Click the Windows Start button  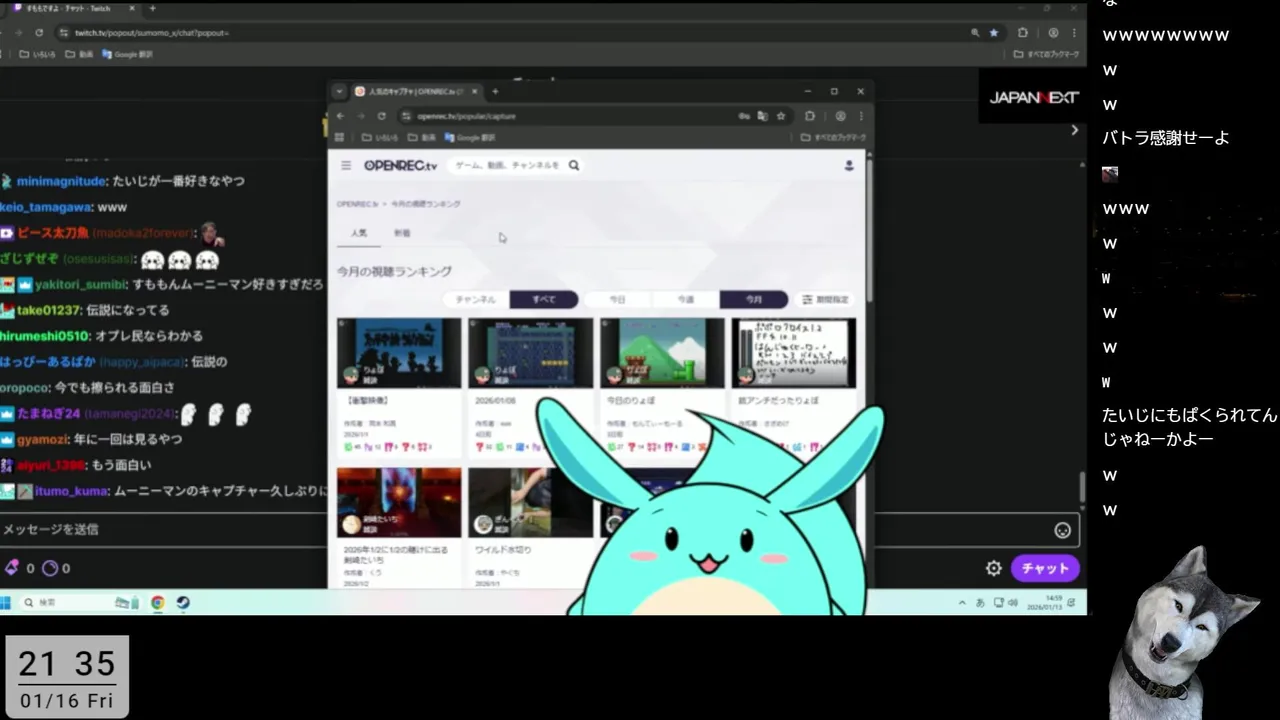click(5, 603)
